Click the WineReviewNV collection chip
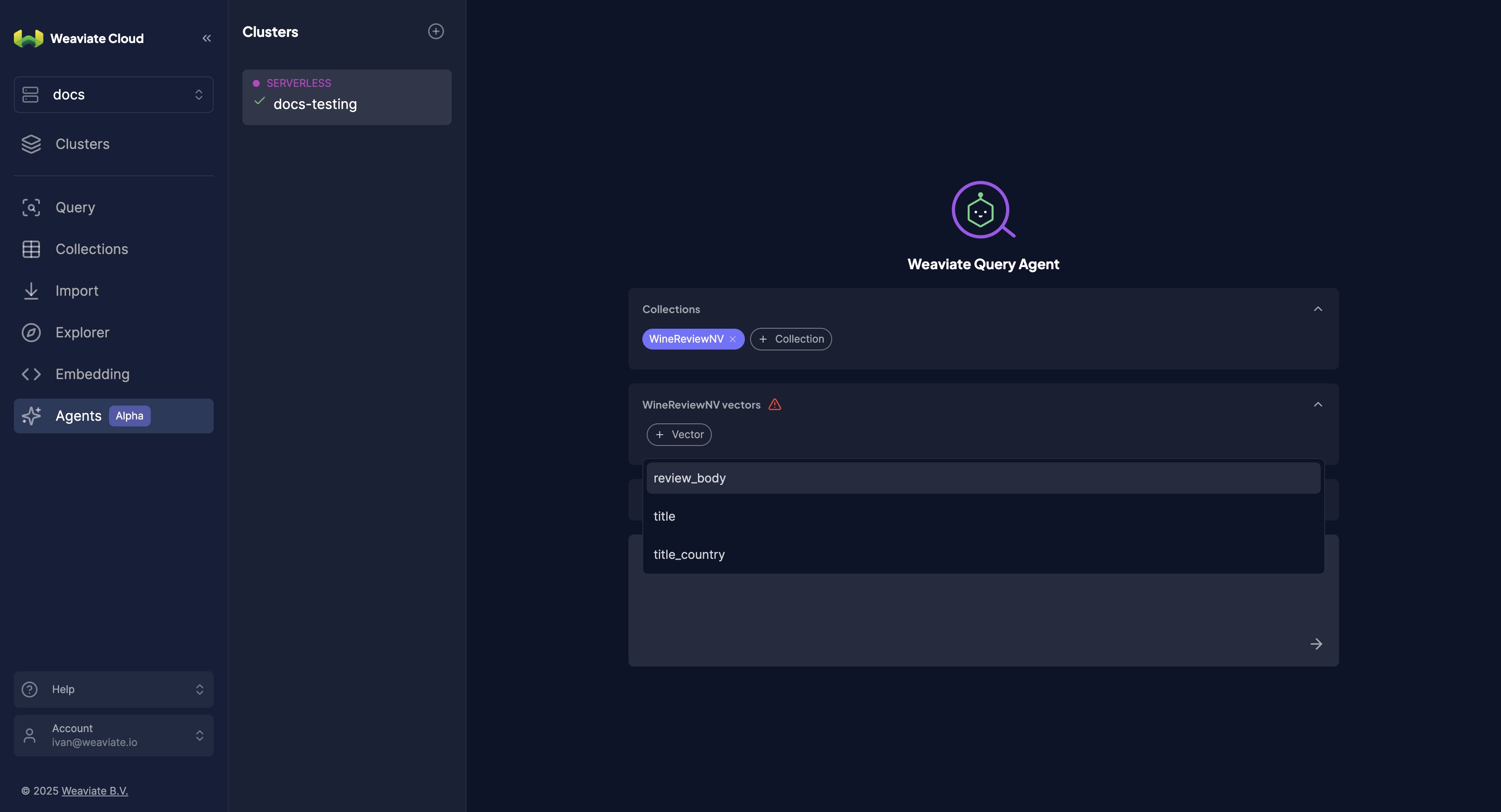The width and height of the screenshot is (1501, 812). [686, 339]
